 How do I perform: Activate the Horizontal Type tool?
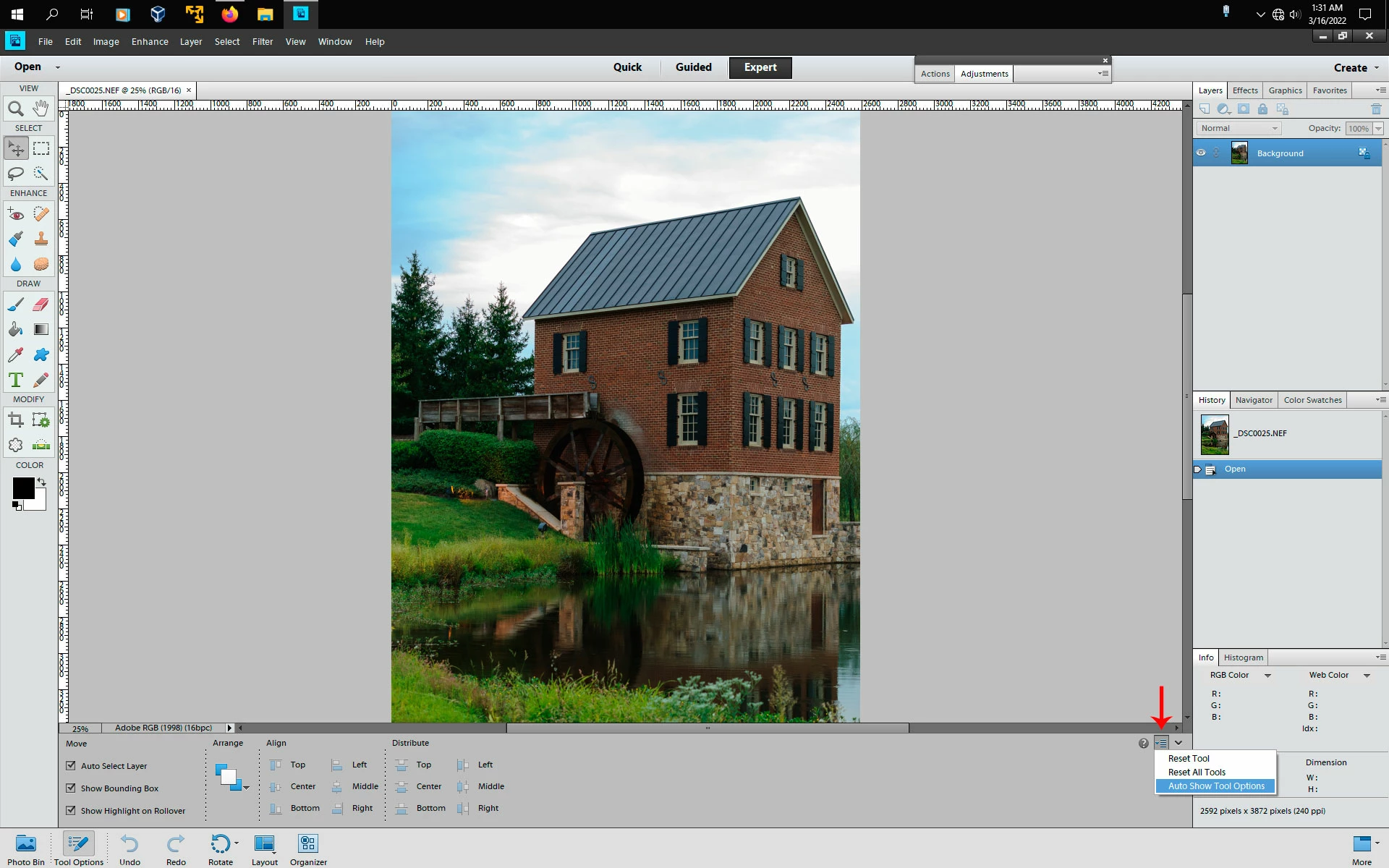click(15, 380)
